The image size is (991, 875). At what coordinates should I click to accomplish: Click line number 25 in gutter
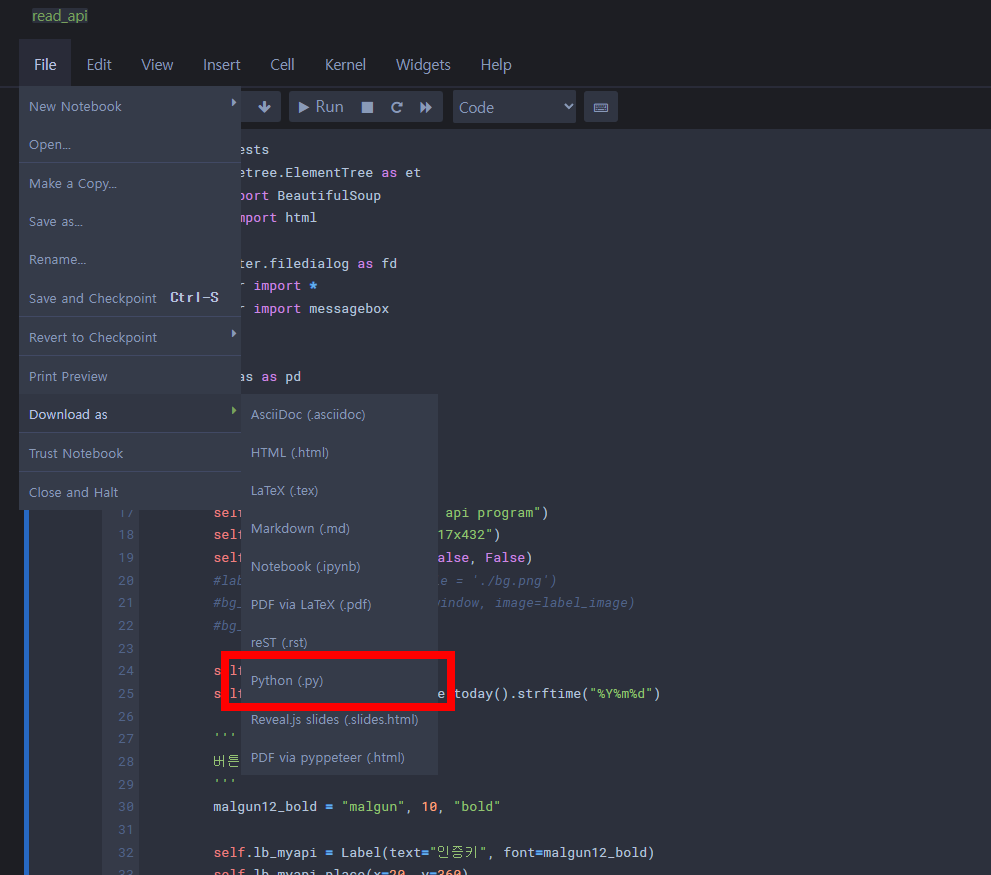point(126,694)
